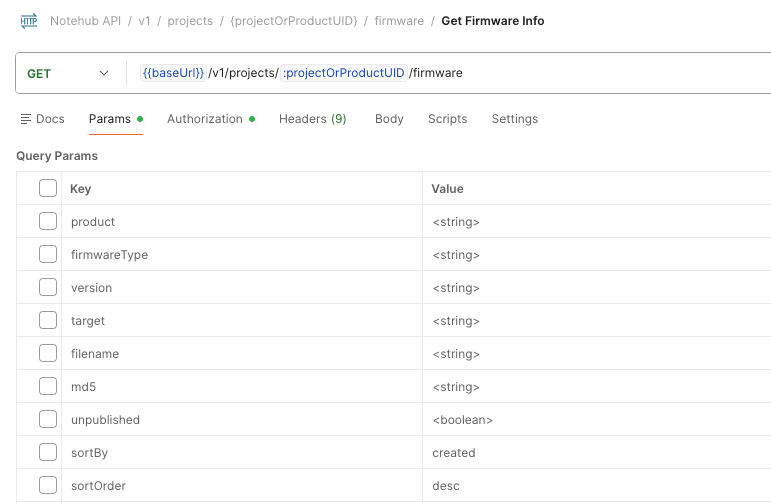The width and height of the screenshot is (771, 503).
Task: Enable the product query param checkbox
Action: (x=48, y=221)
